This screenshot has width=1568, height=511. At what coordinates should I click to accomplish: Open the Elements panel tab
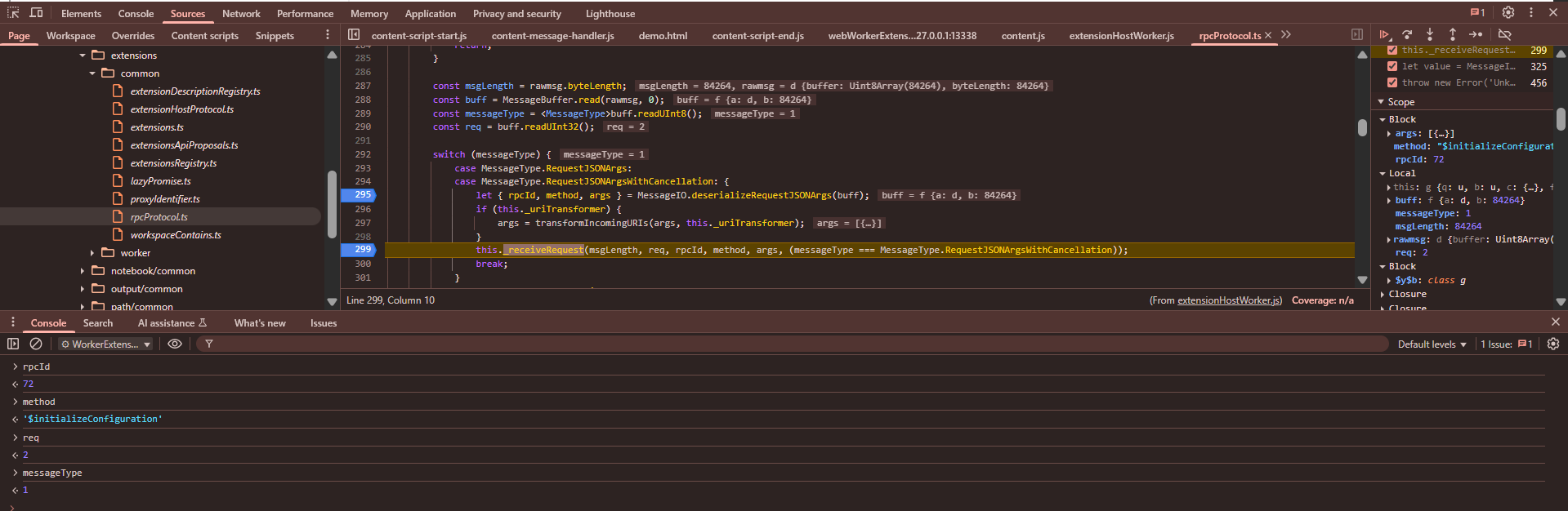[x=81, y=14]
